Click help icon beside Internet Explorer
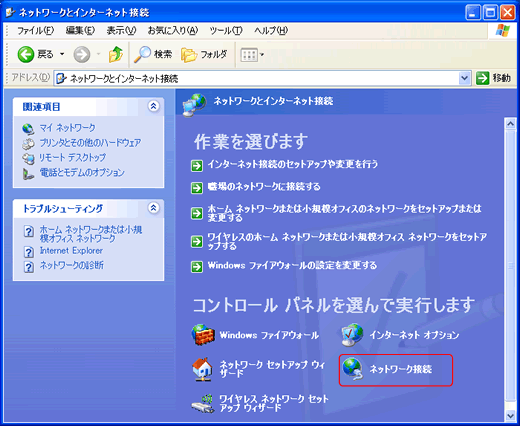Screen dimensions: 520x426 (x=29, y=252)
